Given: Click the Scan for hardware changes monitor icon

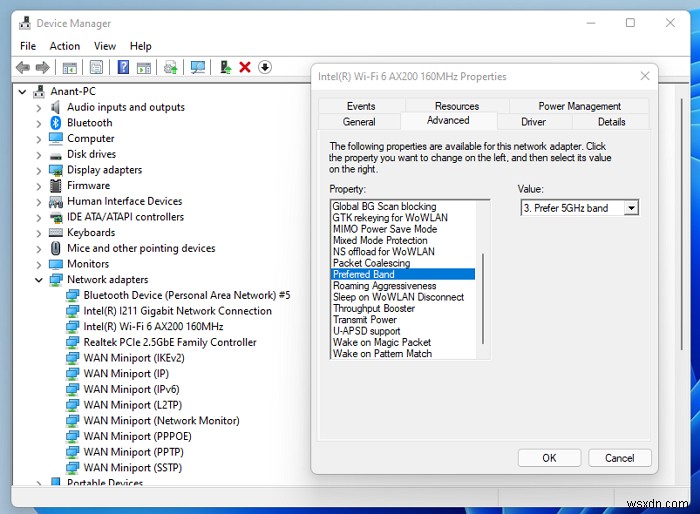Looking at the screenshot, I should coord(198,67).
